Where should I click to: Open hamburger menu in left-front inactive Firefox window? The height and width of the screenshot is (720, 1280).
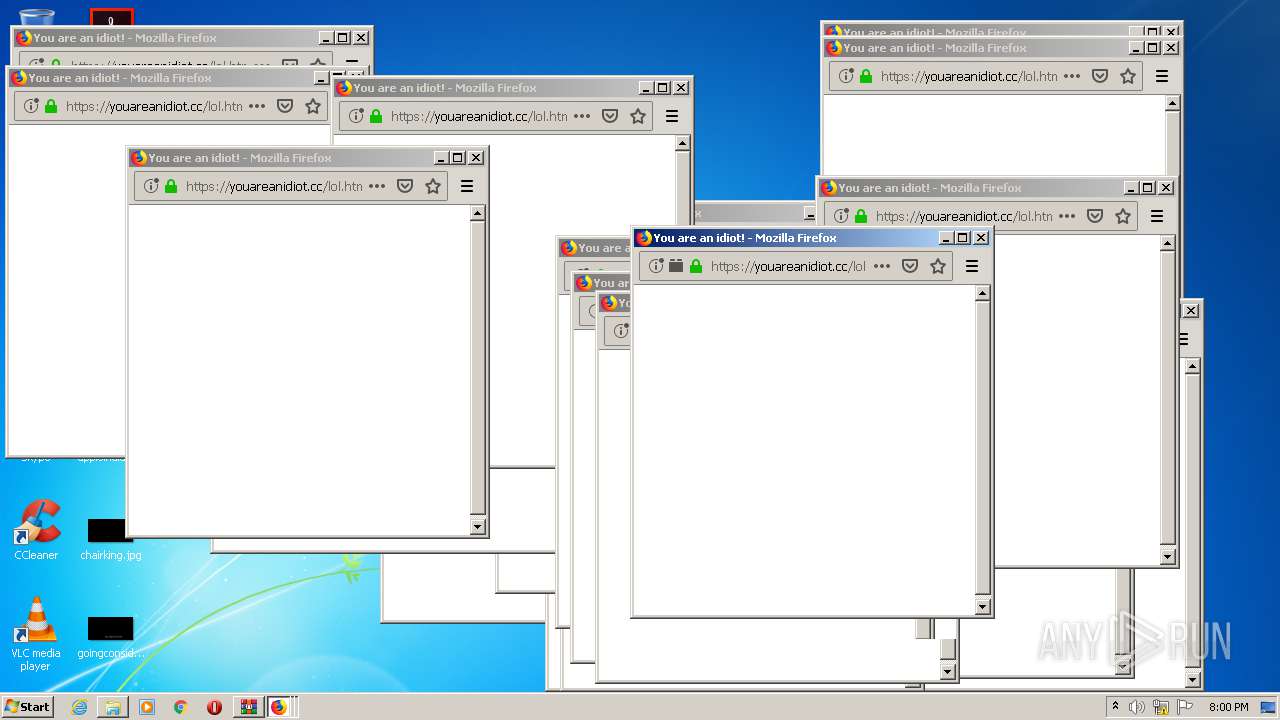click(467, 186)
